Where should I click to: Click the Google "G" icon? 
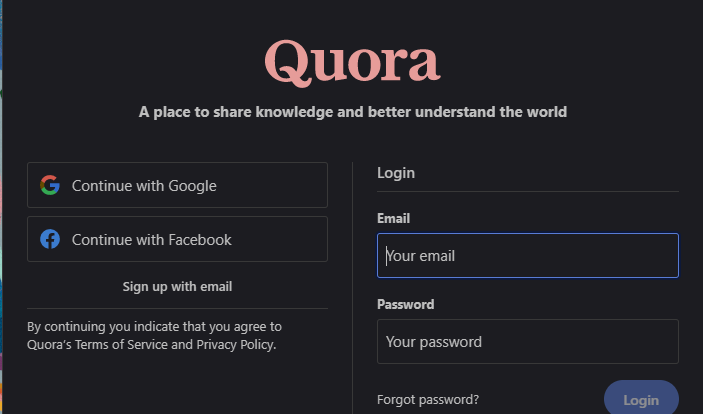coord(50,185)
